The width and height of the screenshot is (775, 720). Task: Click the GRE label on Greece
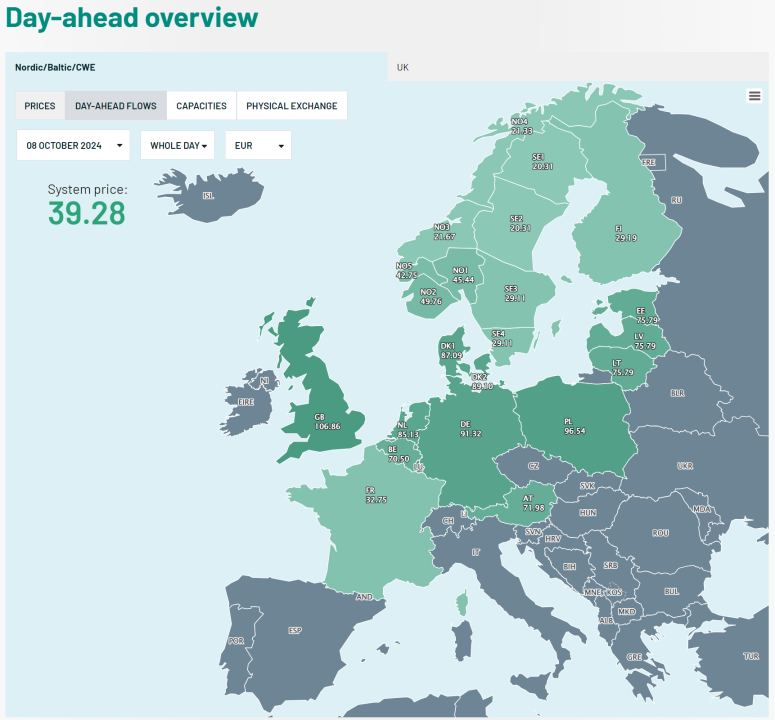635,657
